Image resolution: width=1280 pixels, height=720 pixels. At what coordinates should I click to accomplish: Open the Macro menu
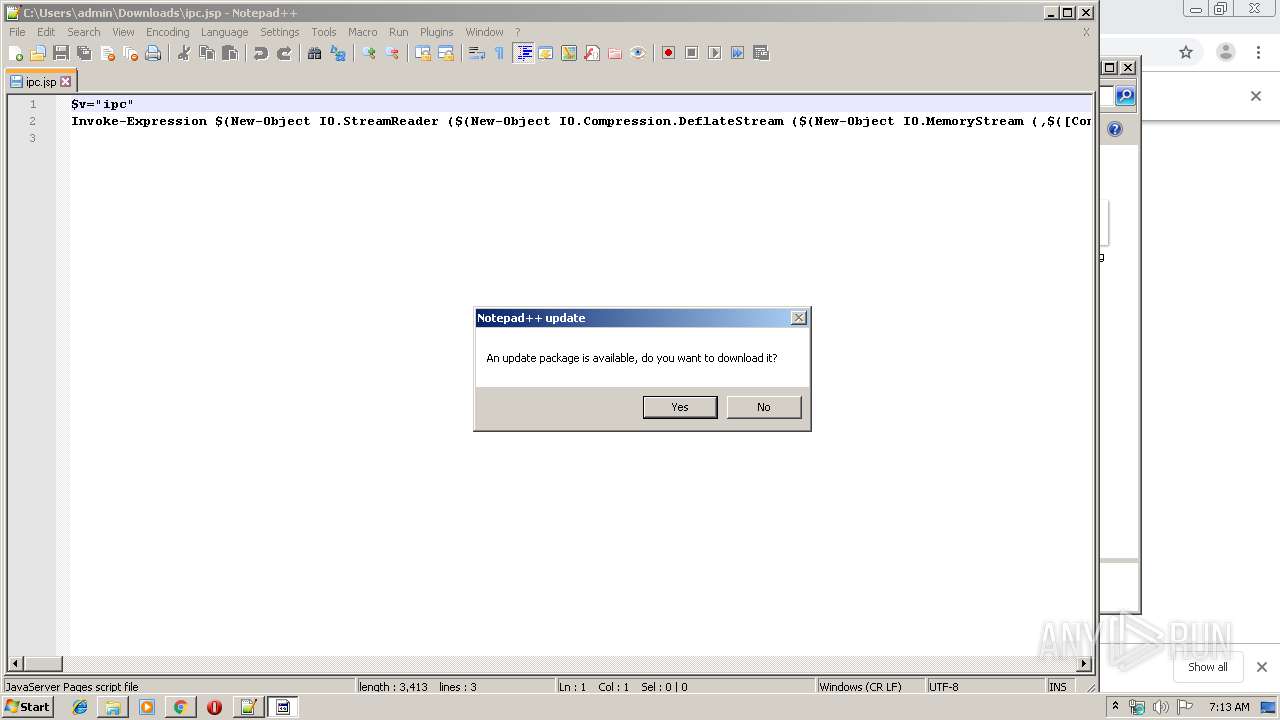pyautogui.click(x=363, y=32)
